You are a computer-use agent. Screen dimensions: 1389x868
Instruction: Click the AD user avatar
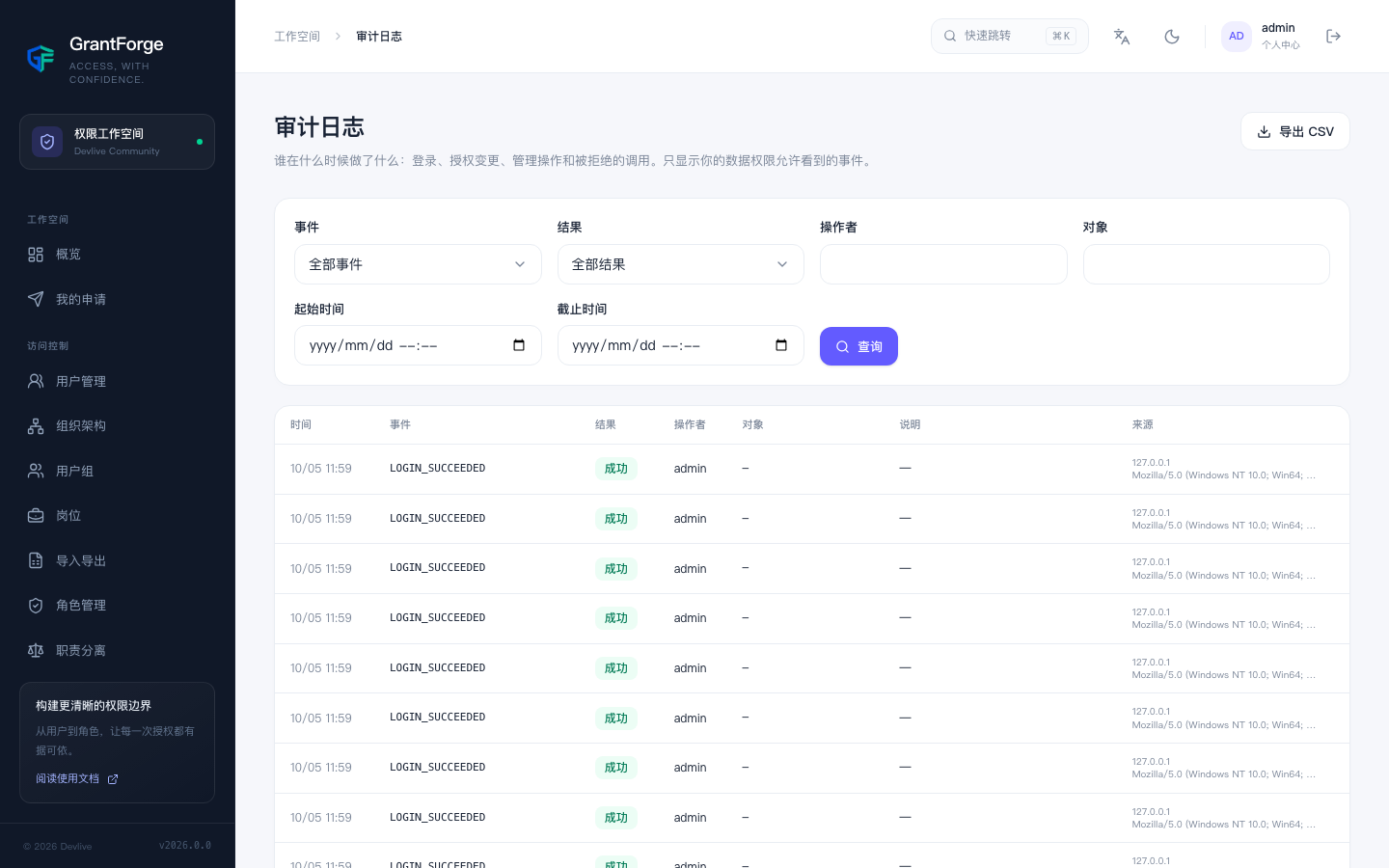[x=1237, y=37]
